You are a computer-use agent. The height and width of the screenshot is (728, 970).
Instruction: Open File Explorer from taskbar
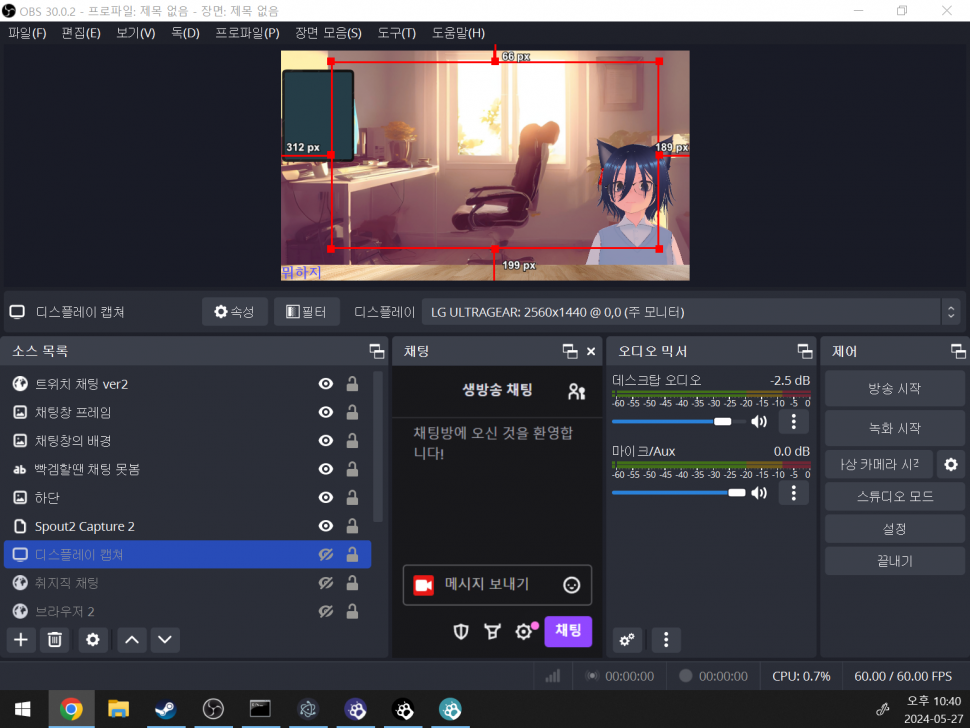click(x=118, y=709)
